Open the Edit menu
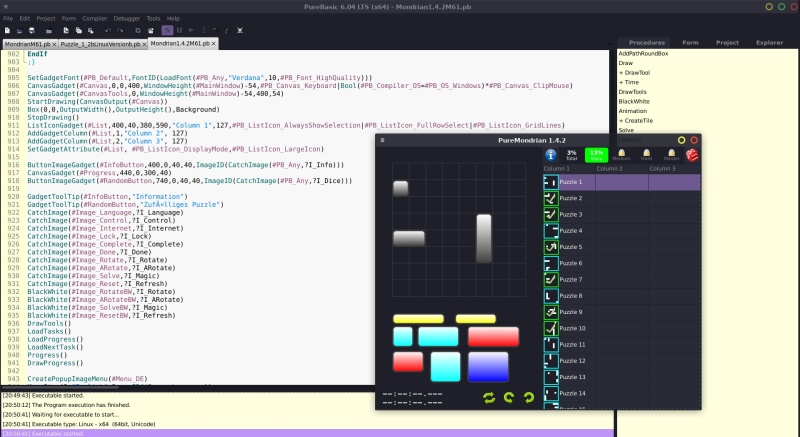The height and width of the screenshot is (437, 800). (x=24, y=18)
